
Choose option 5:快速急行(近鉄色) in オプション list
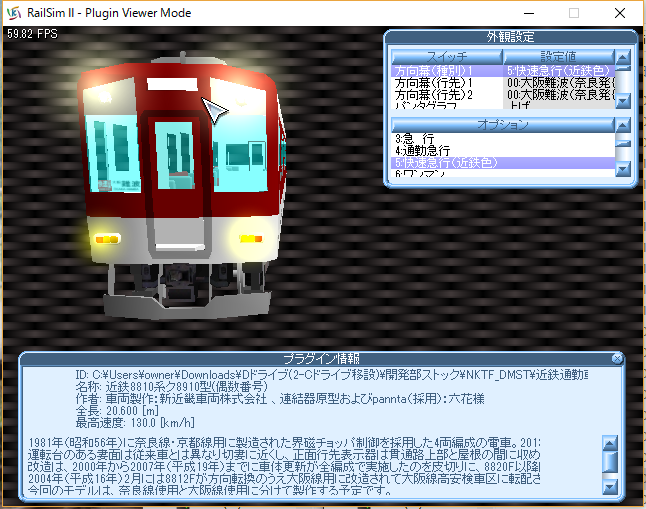coord(503,163)
